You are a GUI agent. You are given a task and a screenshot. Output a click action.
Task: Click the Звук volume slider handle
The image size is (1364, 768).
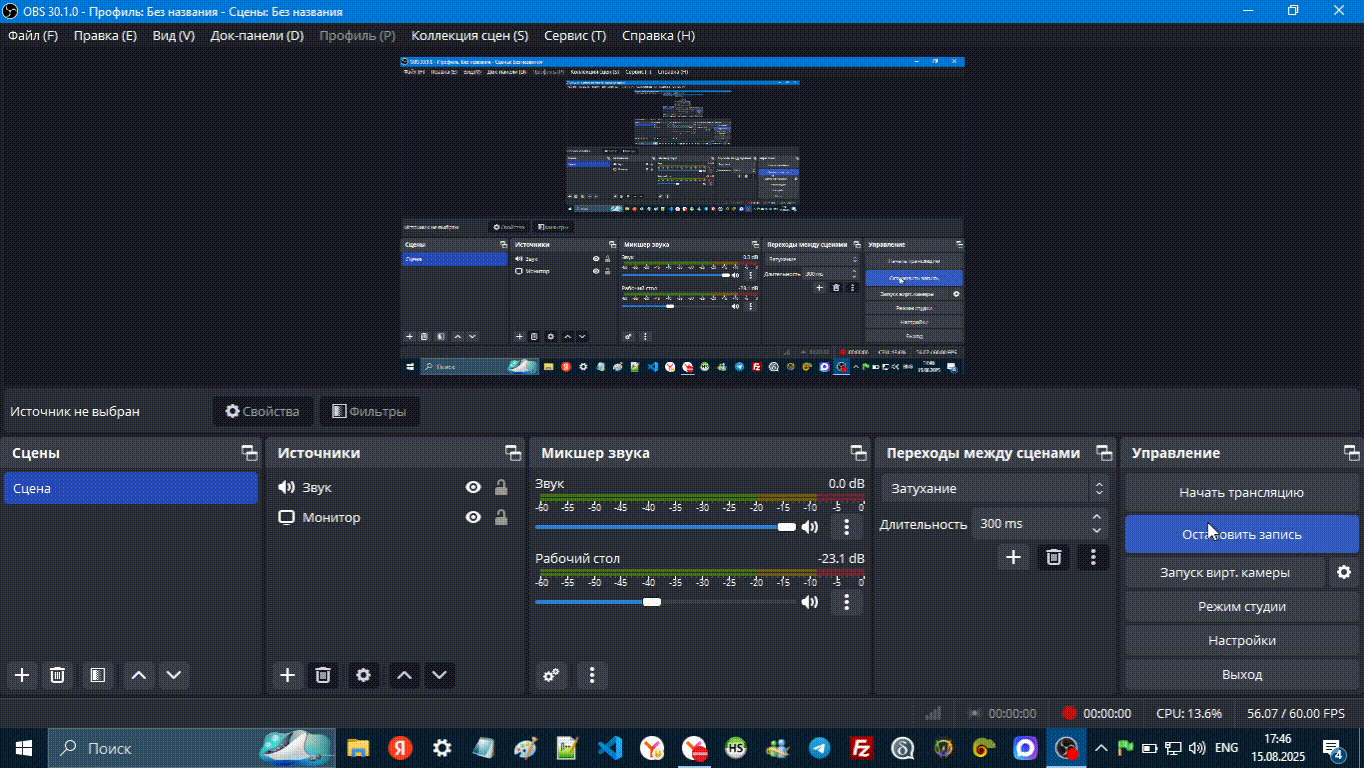pyautogui.click(x=787, y=527)
